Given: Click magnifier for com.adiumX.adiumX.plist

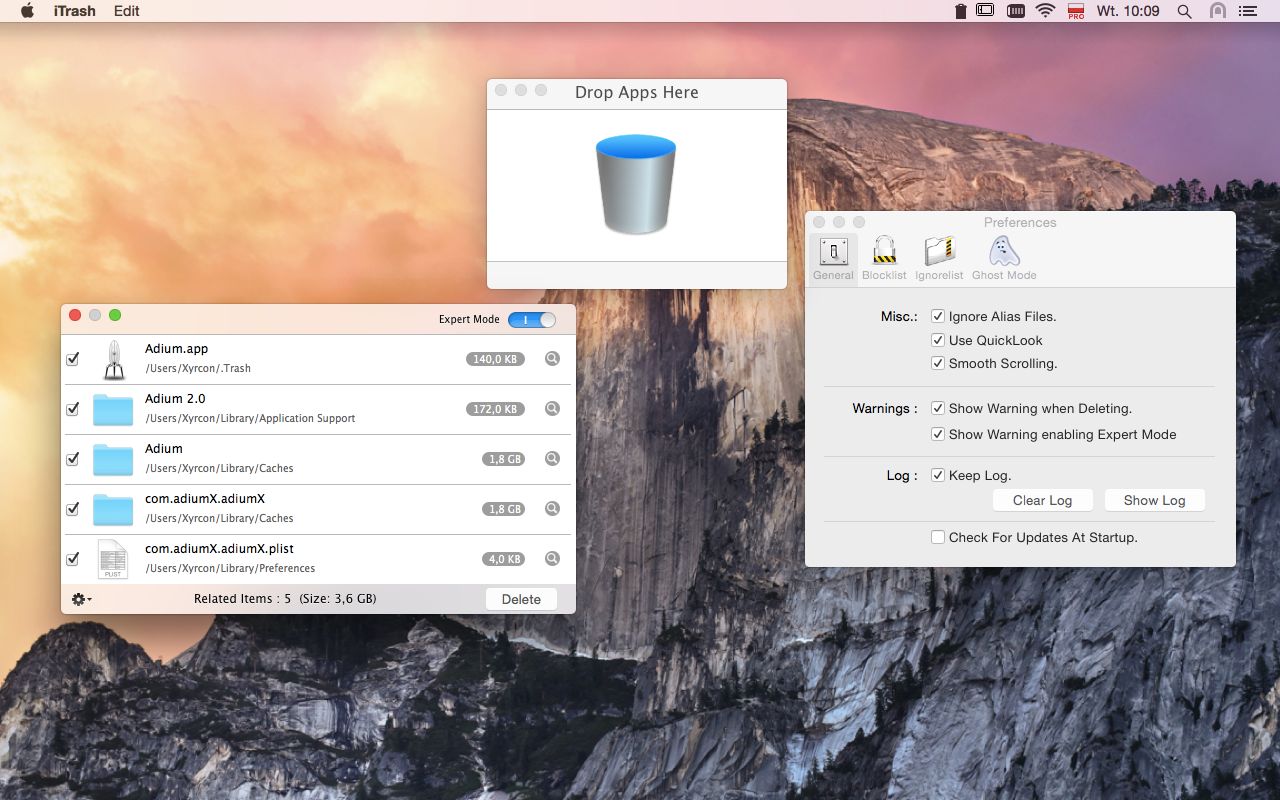Looking at the screenshot, I should click(x=552, y=559).
